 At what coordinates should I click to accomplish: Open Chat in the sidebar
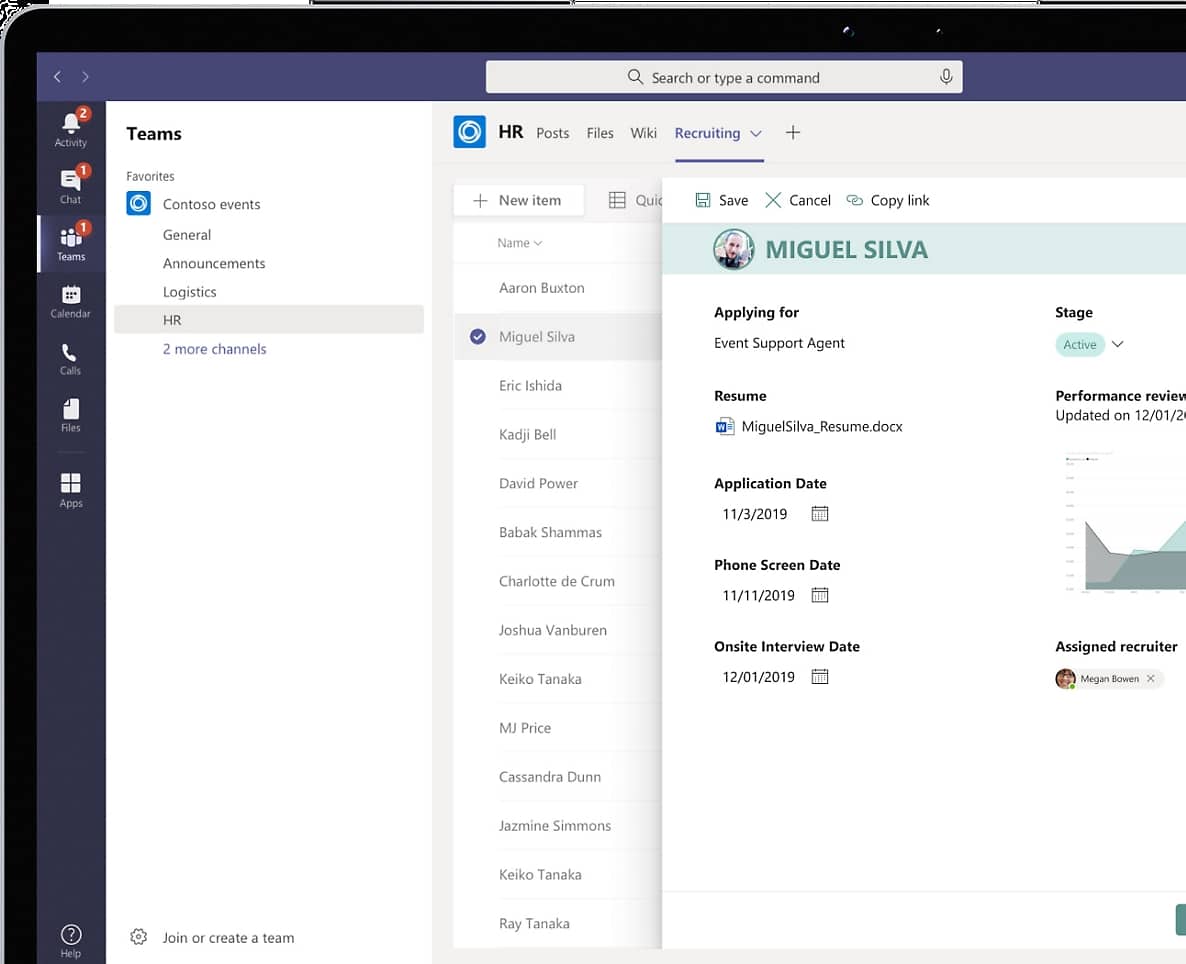[x=70, y=185]
